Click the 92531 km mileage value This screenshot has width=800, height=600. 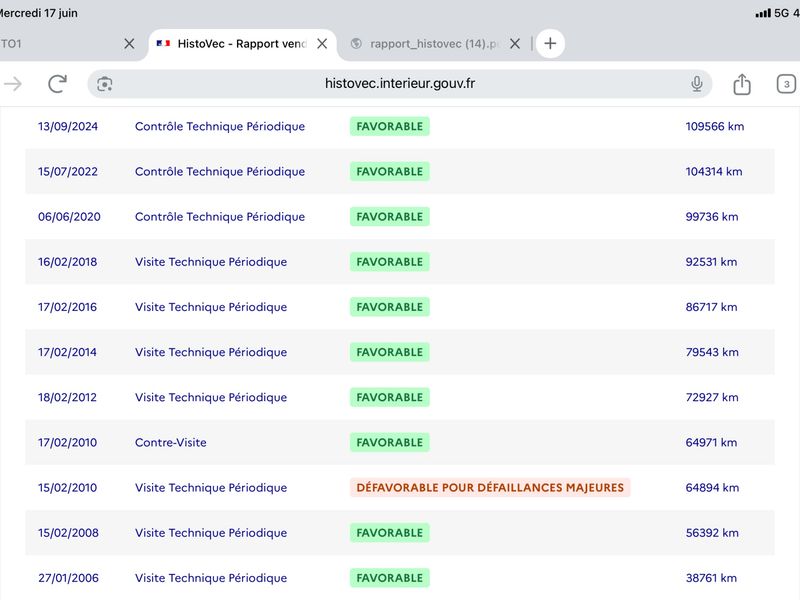click(711, 262)
